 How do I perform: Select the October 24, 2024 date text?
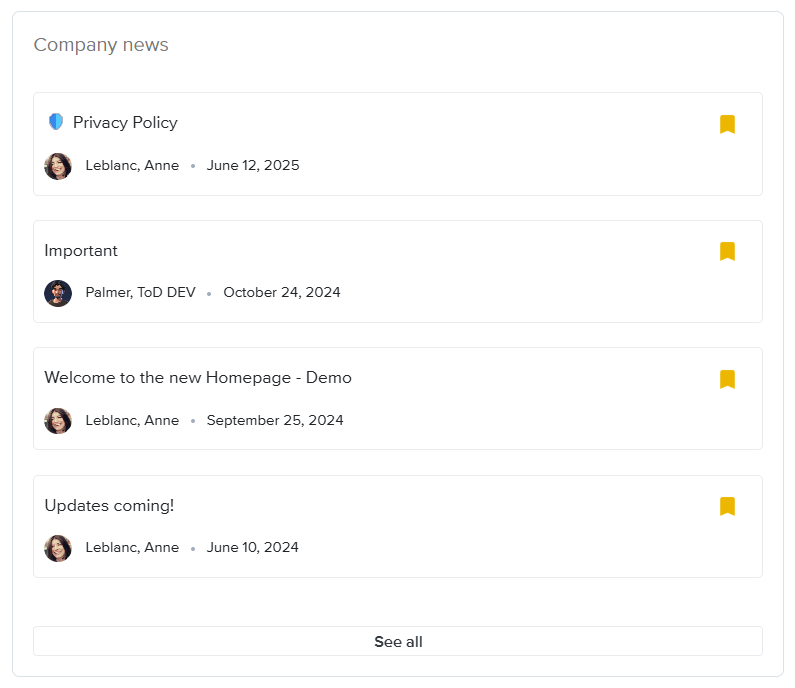click(x=282, y=293)
